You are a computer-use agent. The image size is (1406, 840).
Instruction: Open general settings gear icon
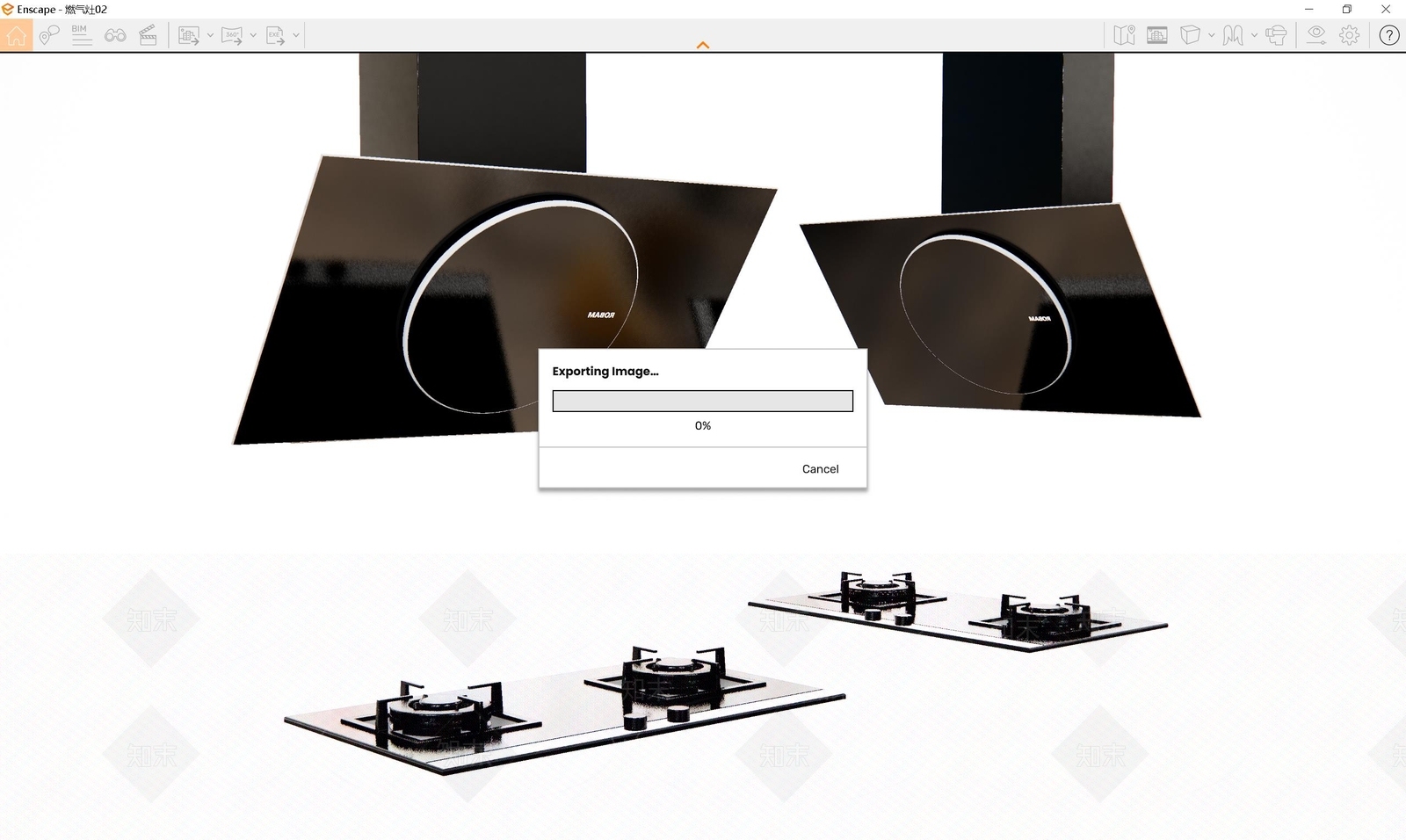coord(1350,35)
